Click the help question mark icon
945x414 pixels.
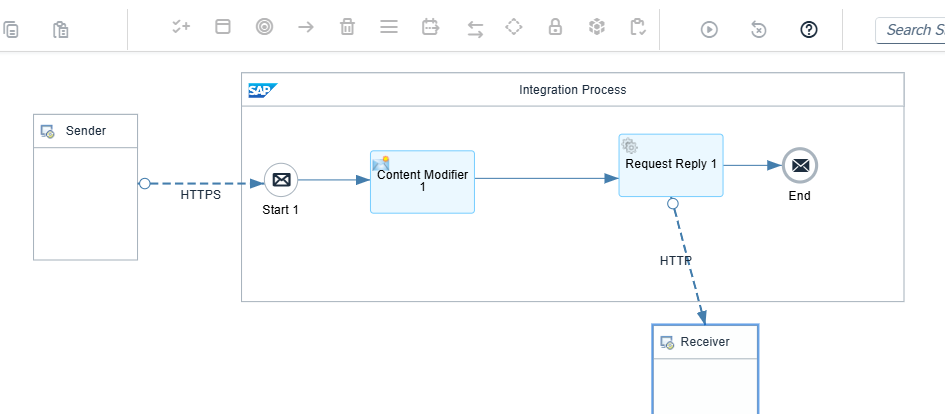(x=809, y=29)
